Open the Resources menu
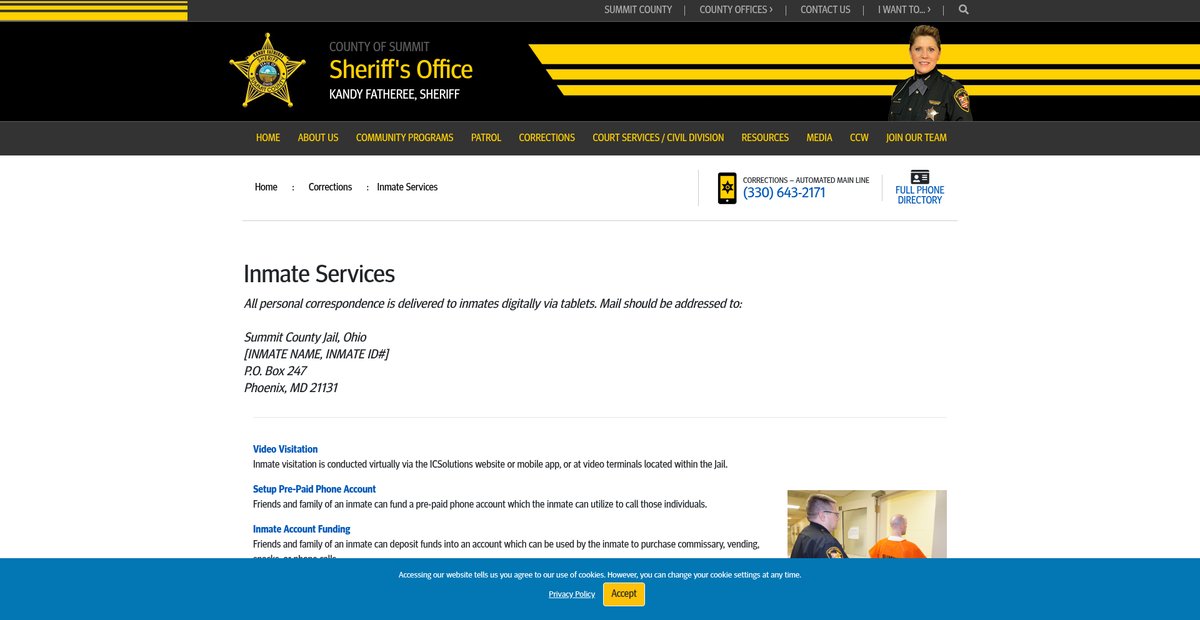Screen dimensions: 1200x620 [765, 138]
